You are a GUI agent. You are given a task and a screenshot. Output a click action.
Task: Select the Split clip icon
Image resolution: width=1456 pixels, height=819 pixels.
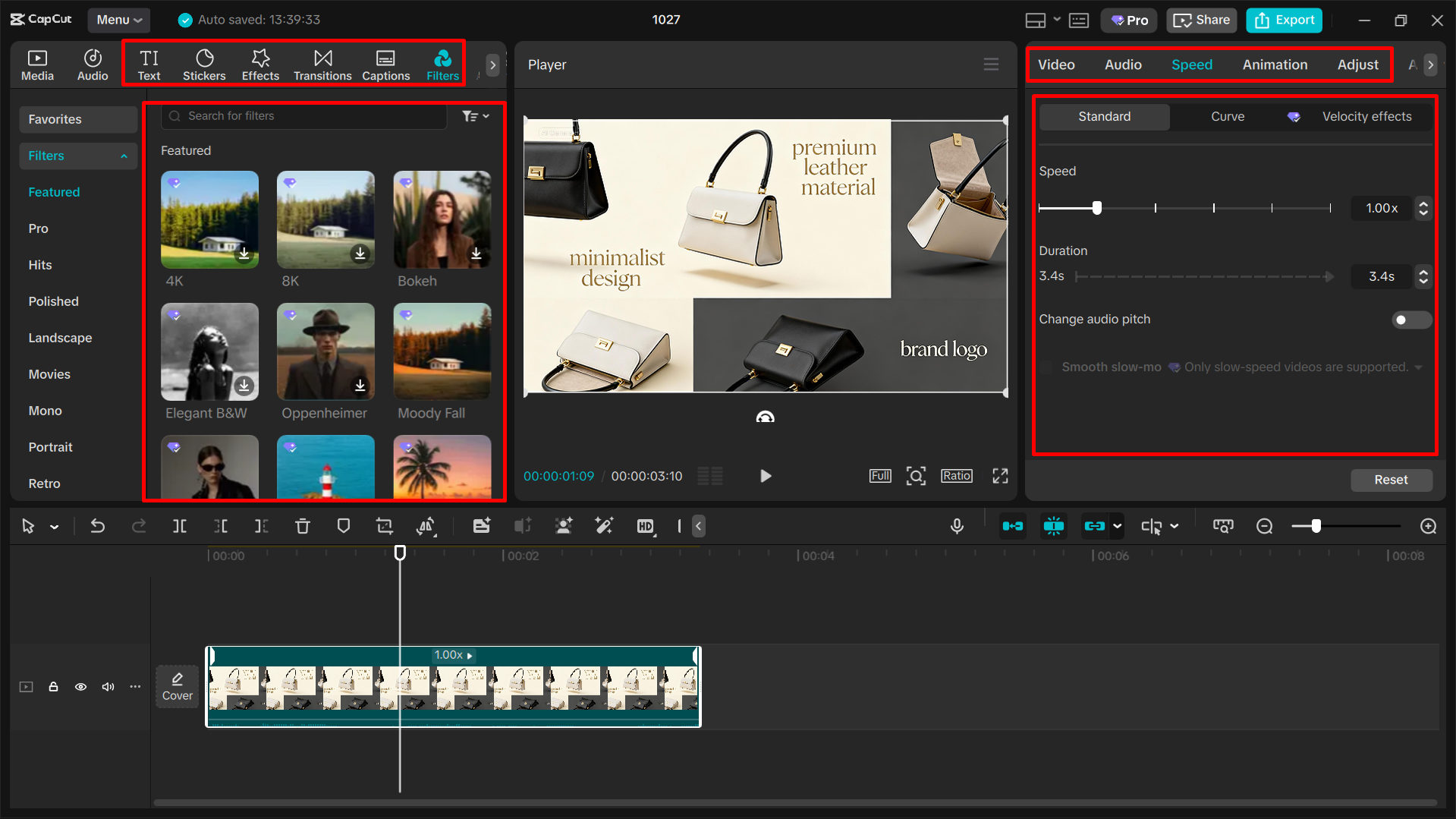[x=180, y=525]
